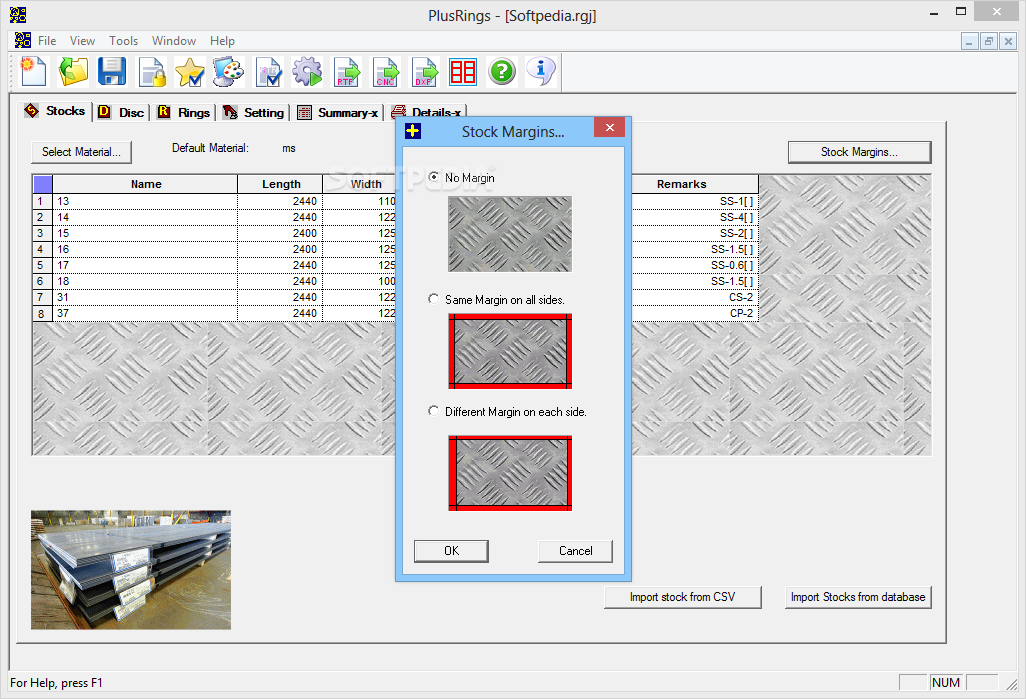Click the Select Material button
Image resolution: width=1026 pixels, height=699 pixels.
click(x=81, y=152)
